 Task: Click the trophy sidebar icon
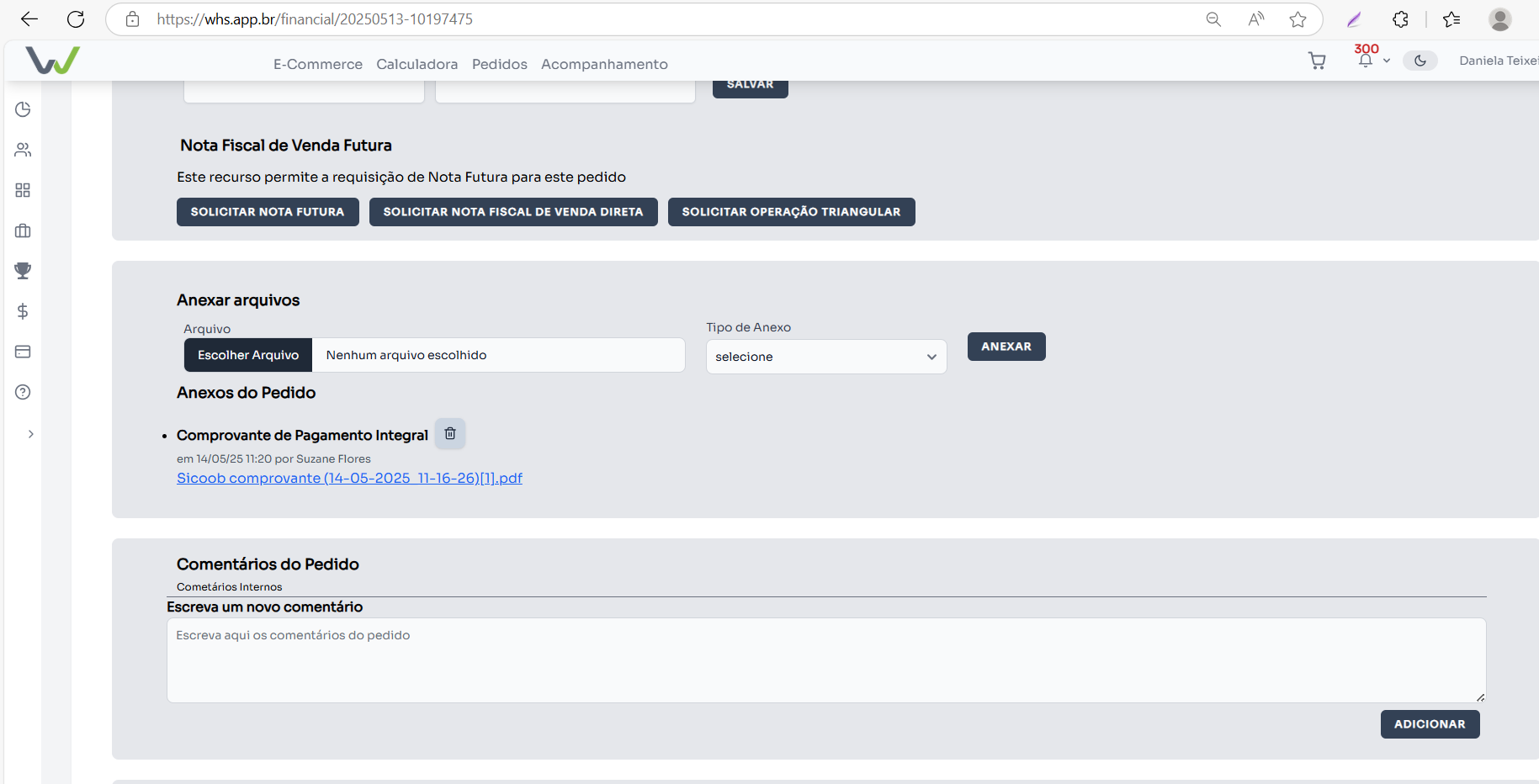point(23,271)
